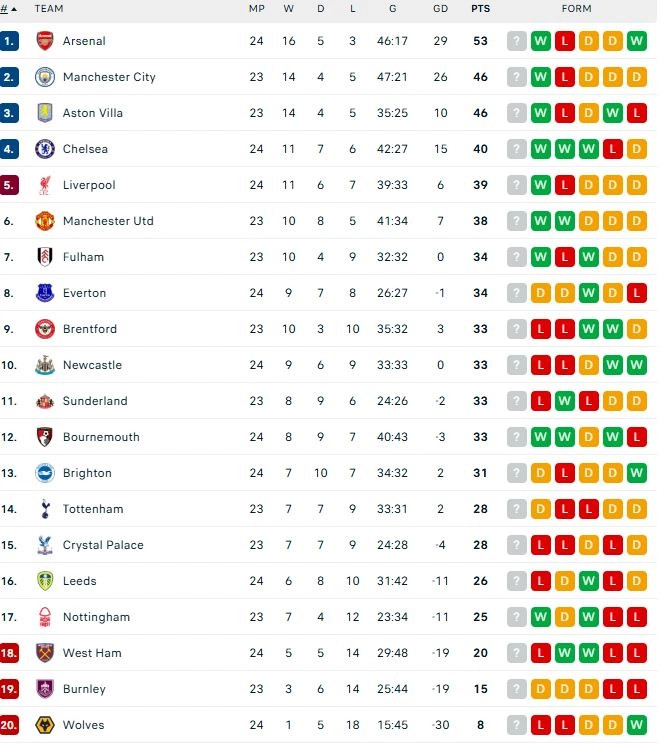Click Brighton's most recent win form badge
Image resolution: width=665 pixels, height=745 pixels.
637,473
